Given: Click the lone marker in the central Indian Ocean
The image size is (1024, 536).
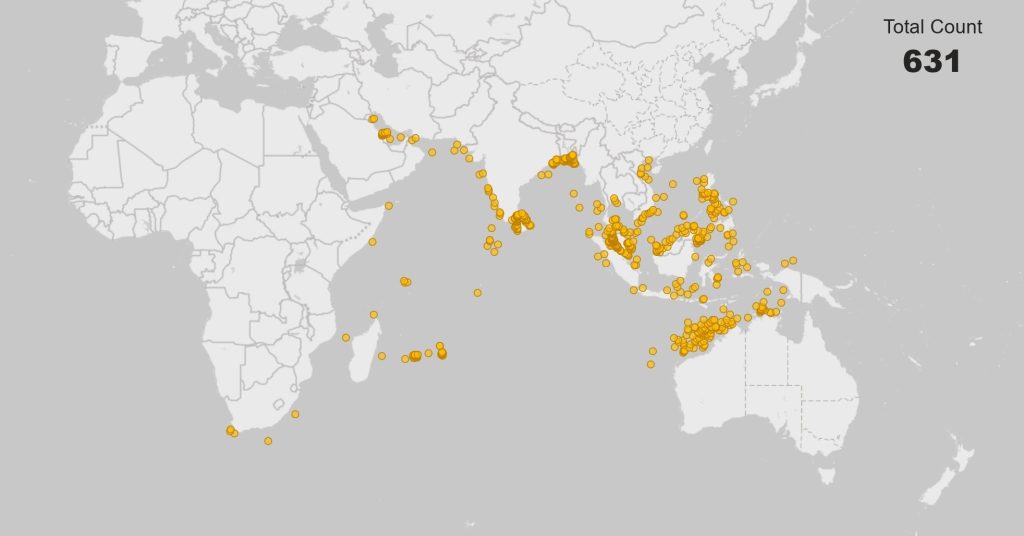Looking at the screenshot, I should (478, 293).
